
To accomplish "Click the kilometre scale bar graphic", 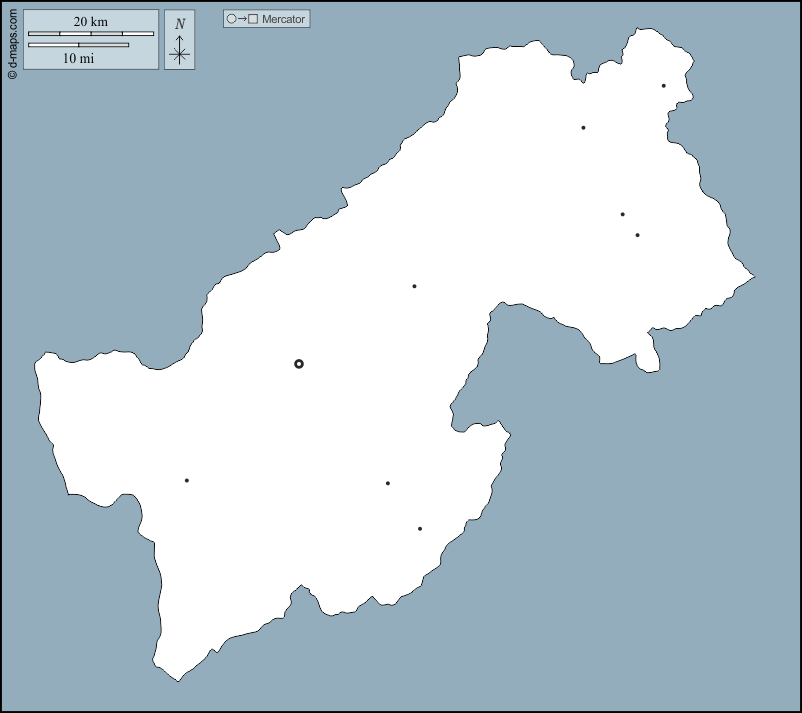I will [90, 34].
